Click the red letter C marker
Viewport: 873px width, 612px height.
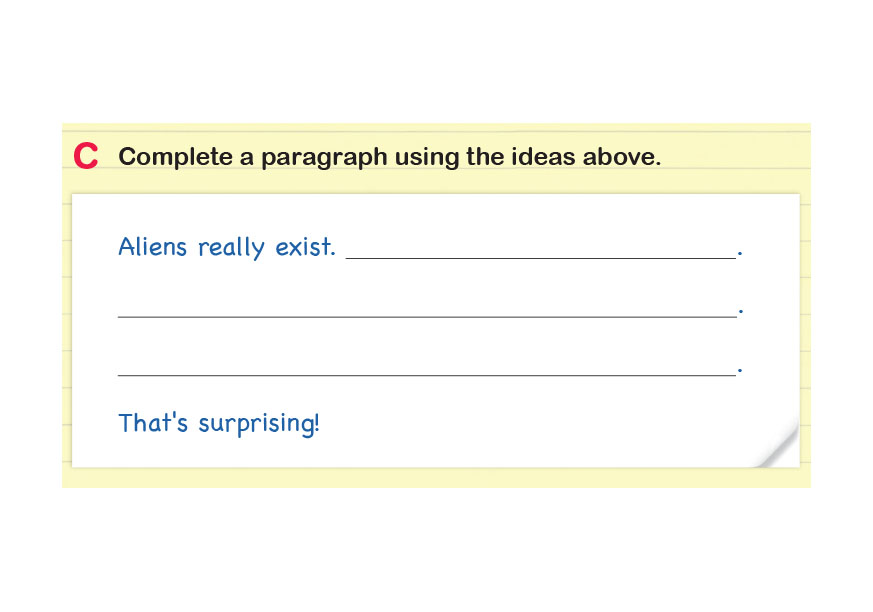[x=86, y=157]
